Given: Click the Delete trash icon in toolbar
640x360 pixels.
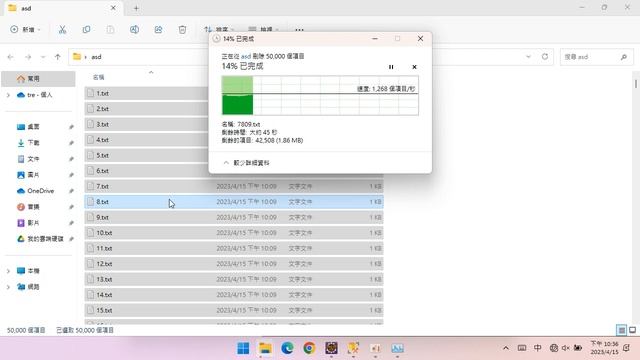Looking at the screenshot, I should tap(182, 29).
